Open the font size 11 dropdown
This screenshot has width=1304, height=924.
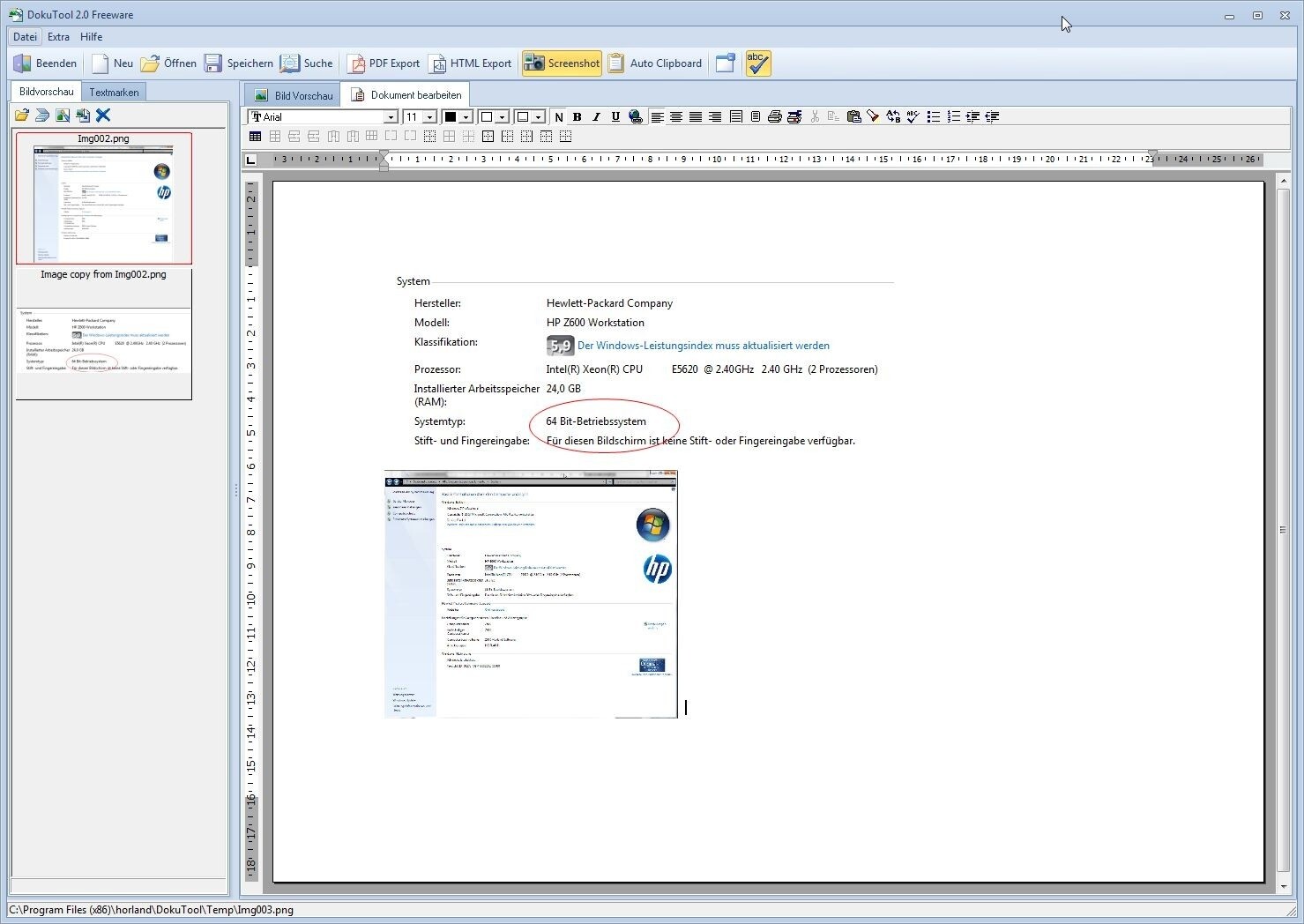point(429,117)
